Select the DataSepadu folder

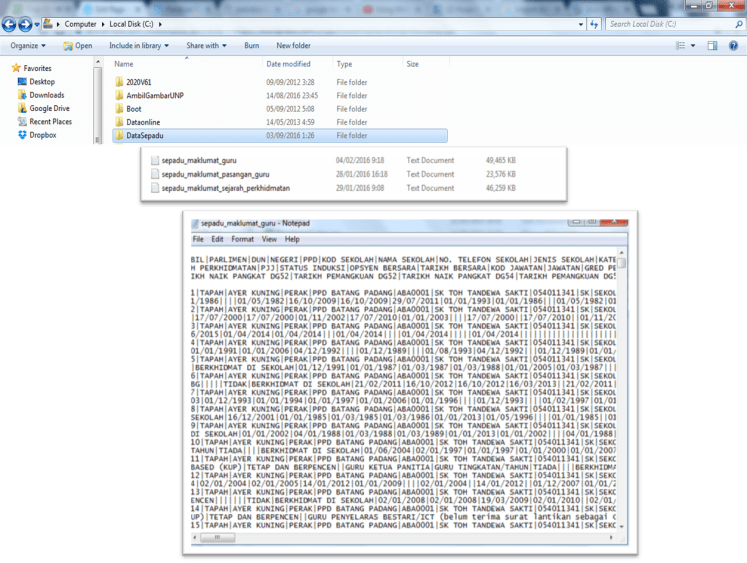[144, 135]
